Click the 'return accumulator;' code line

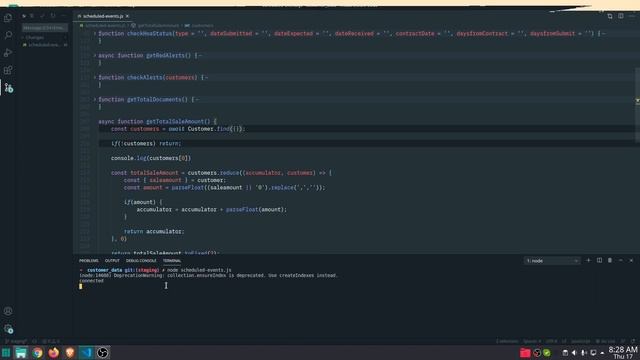coord(154,231)
